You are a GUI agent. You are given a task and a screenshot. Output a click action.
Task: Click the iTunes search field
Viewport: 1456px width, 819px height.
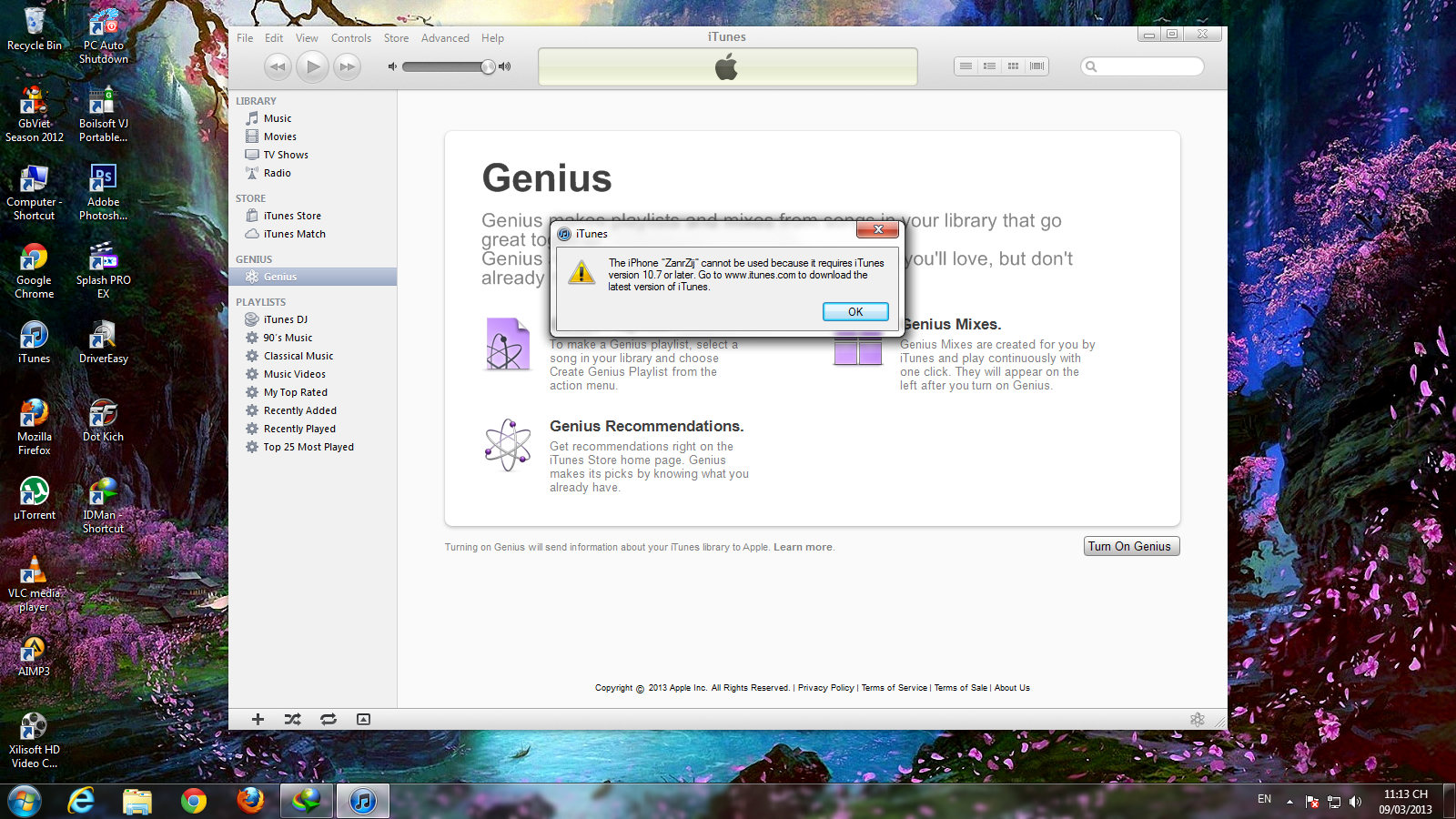click(1142, 66)
